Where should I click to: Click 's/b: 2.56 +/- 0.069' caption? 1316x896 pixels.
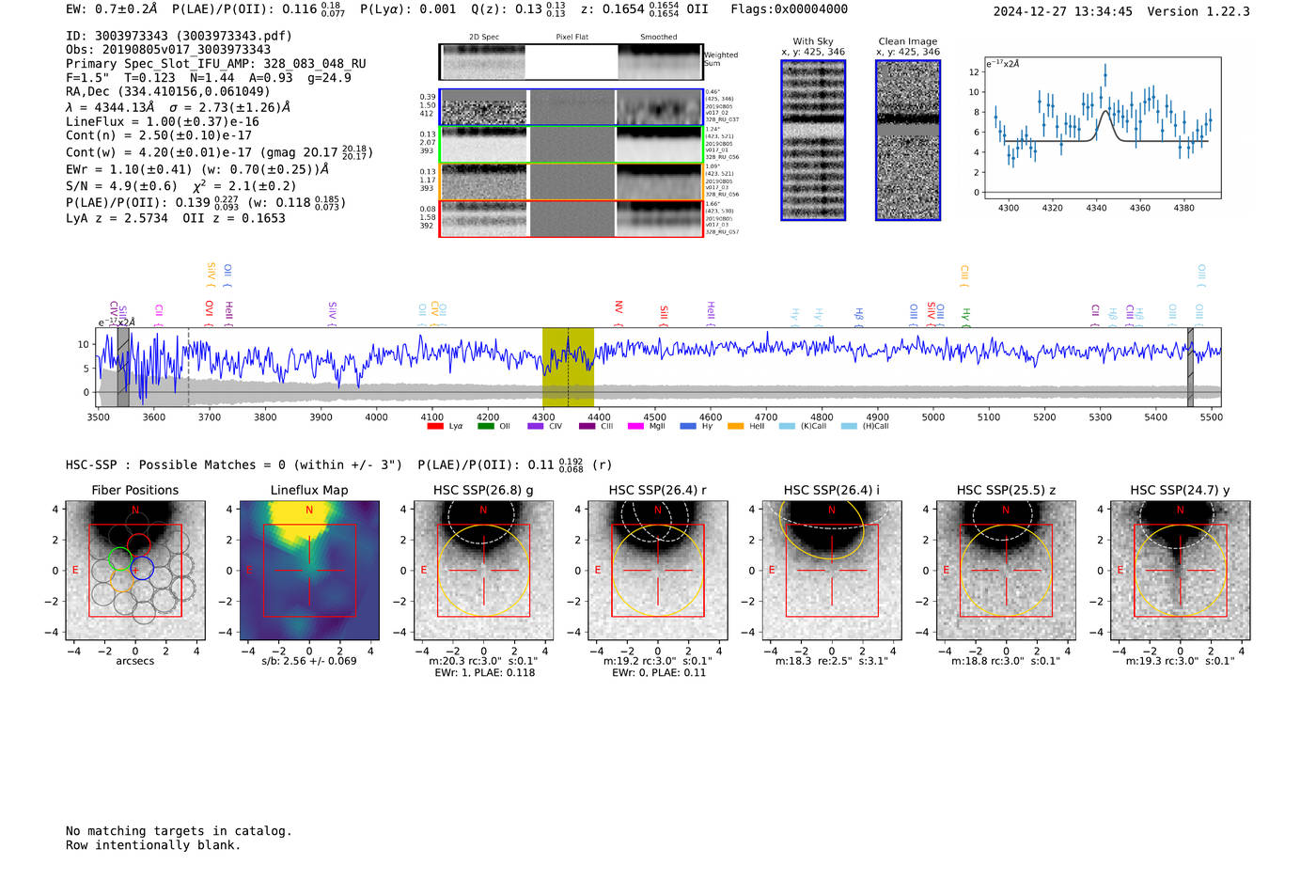pyautogui.click(x=309, y=661)
